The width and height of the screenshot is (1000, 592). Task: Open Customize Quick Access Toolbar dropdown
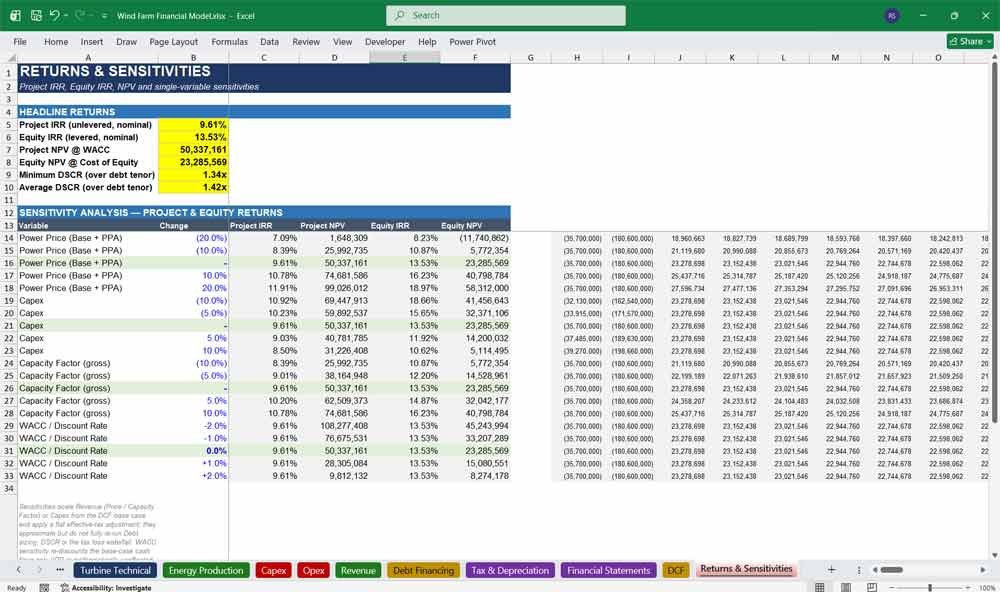[x=105, y=15]
